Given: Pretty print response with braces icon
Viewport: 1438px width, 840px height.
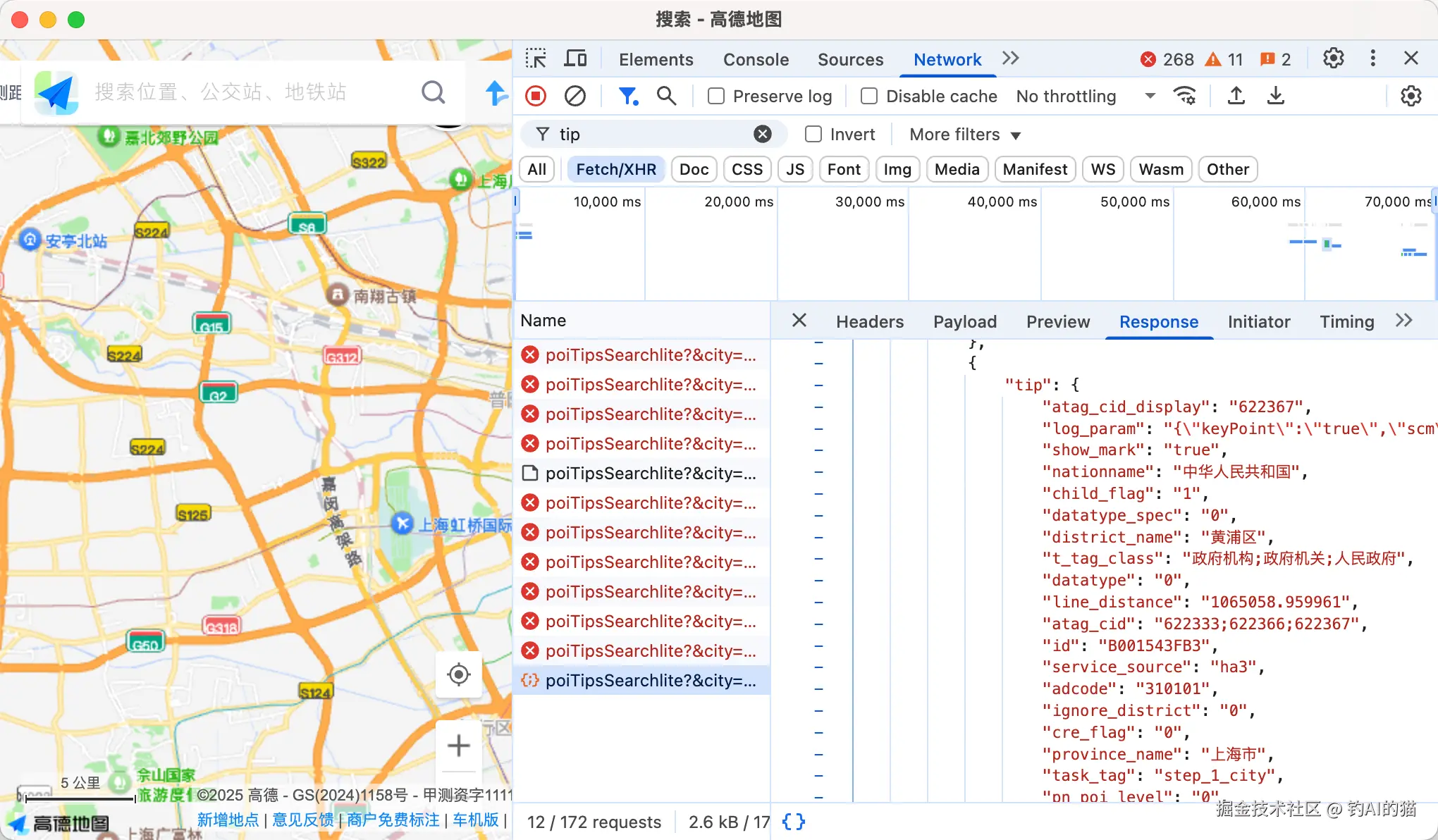Looking at the screenshot, I should pyautogui.click(x=794, y=822).
